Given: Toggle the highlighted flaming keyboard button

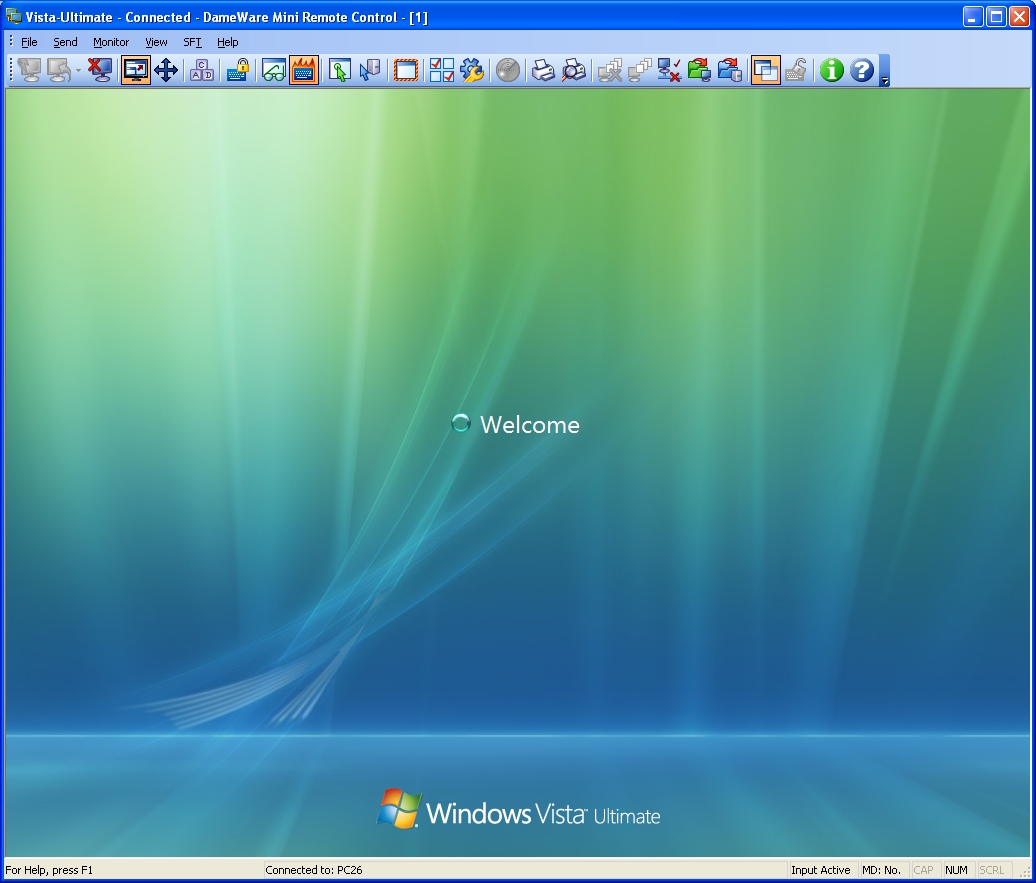Looking at the screenshot, I should [303, 70].
